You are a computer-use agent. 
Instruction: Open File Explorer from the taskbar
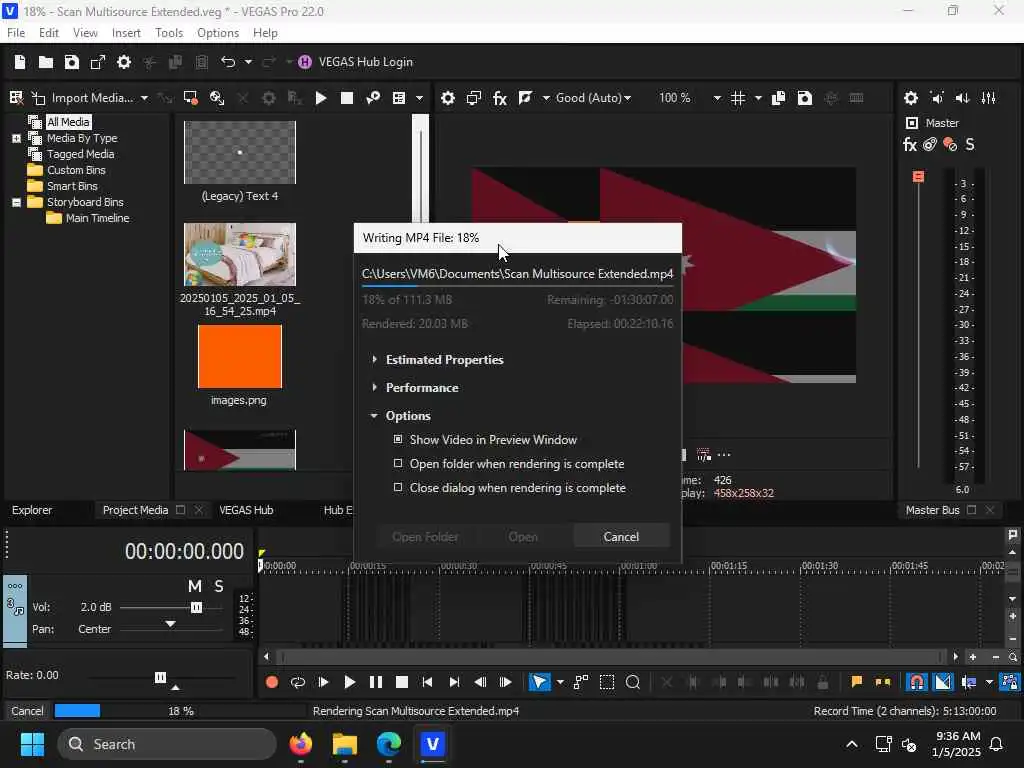[x=345, y=744]
